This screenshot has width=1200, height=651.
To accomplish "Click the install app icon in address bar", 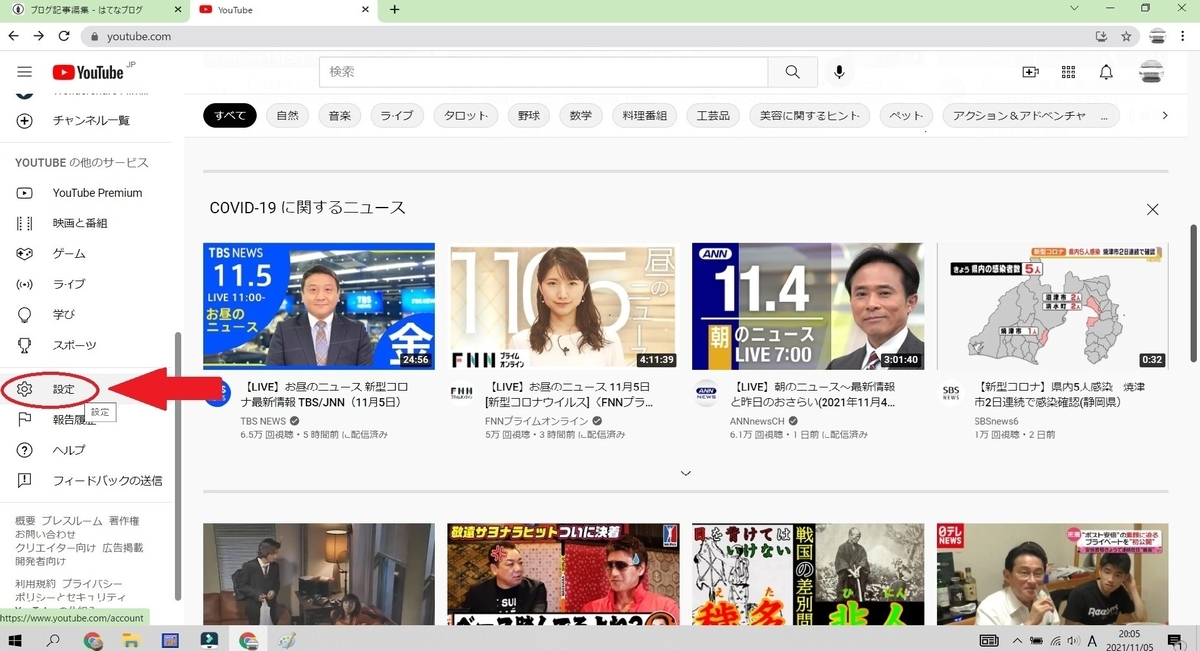I will 1101,36.
